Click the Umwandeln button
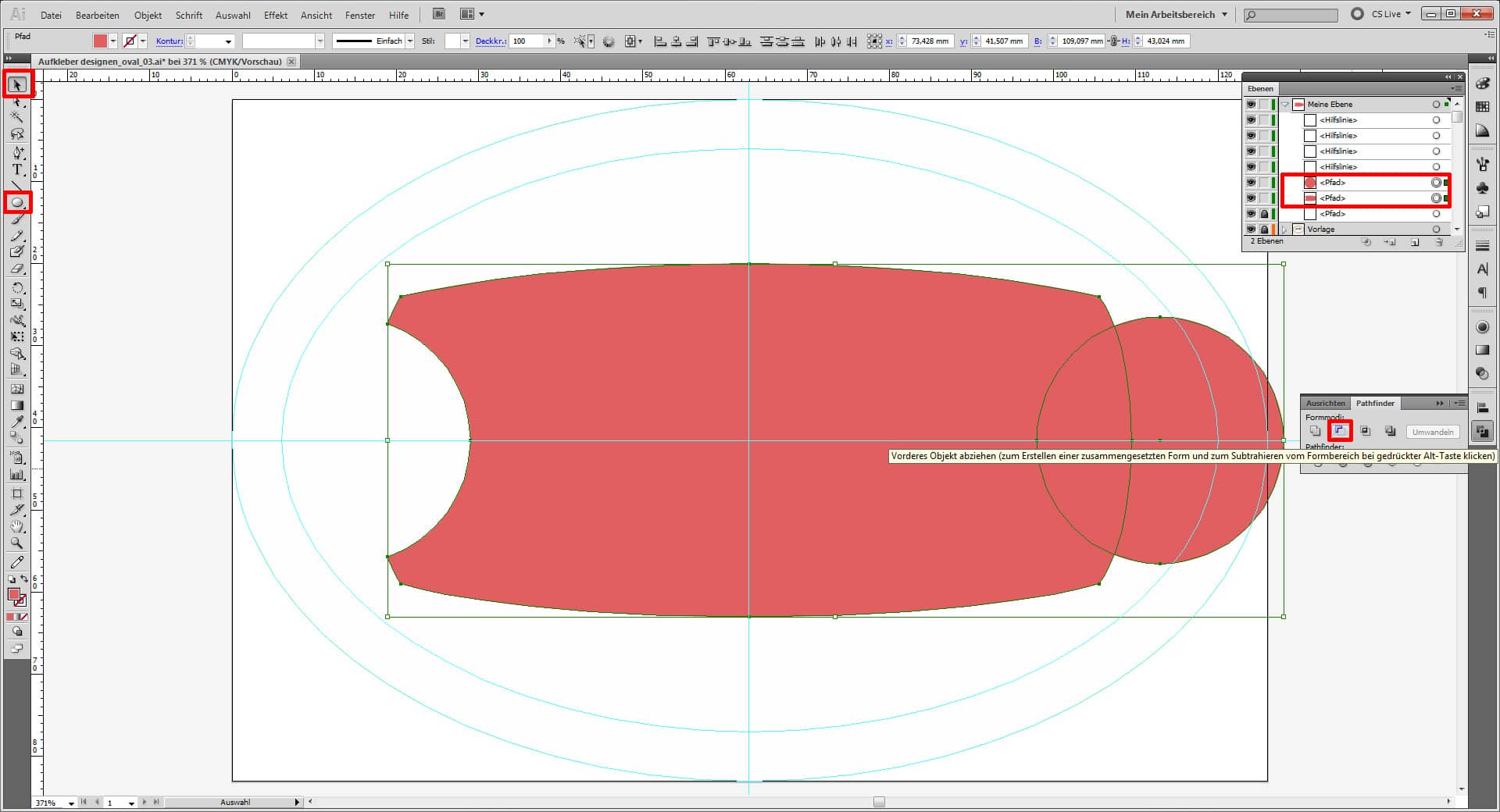The width and height of the screenshot is (1500, 812). [1432, 432]
